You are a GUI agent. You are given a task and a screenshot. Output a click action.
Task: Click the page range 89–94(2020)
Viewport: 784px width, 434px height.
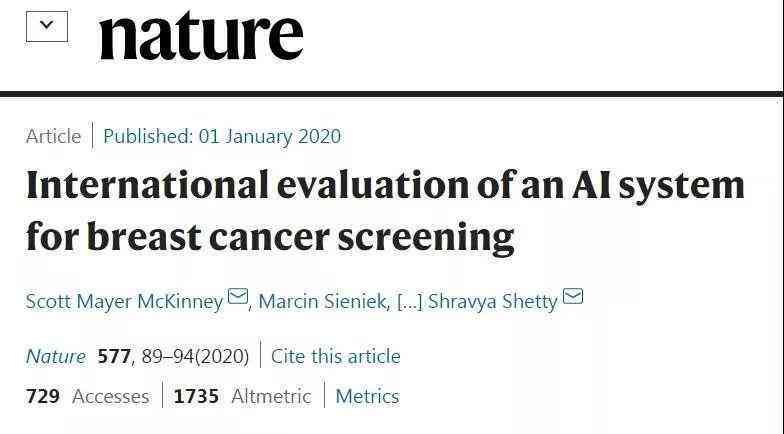pos(196,356)
